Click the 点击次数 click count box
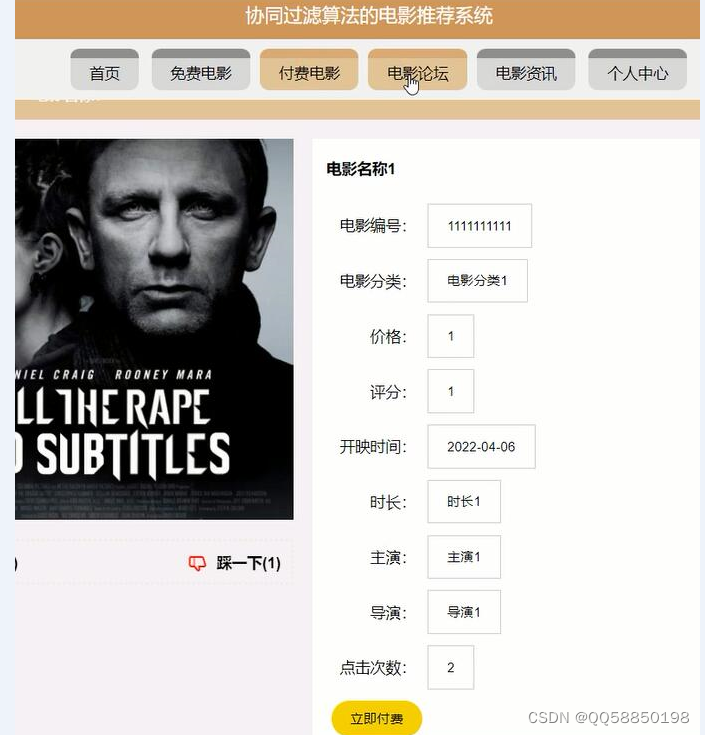Screen dimensions: 705x735 click(450, 668)
